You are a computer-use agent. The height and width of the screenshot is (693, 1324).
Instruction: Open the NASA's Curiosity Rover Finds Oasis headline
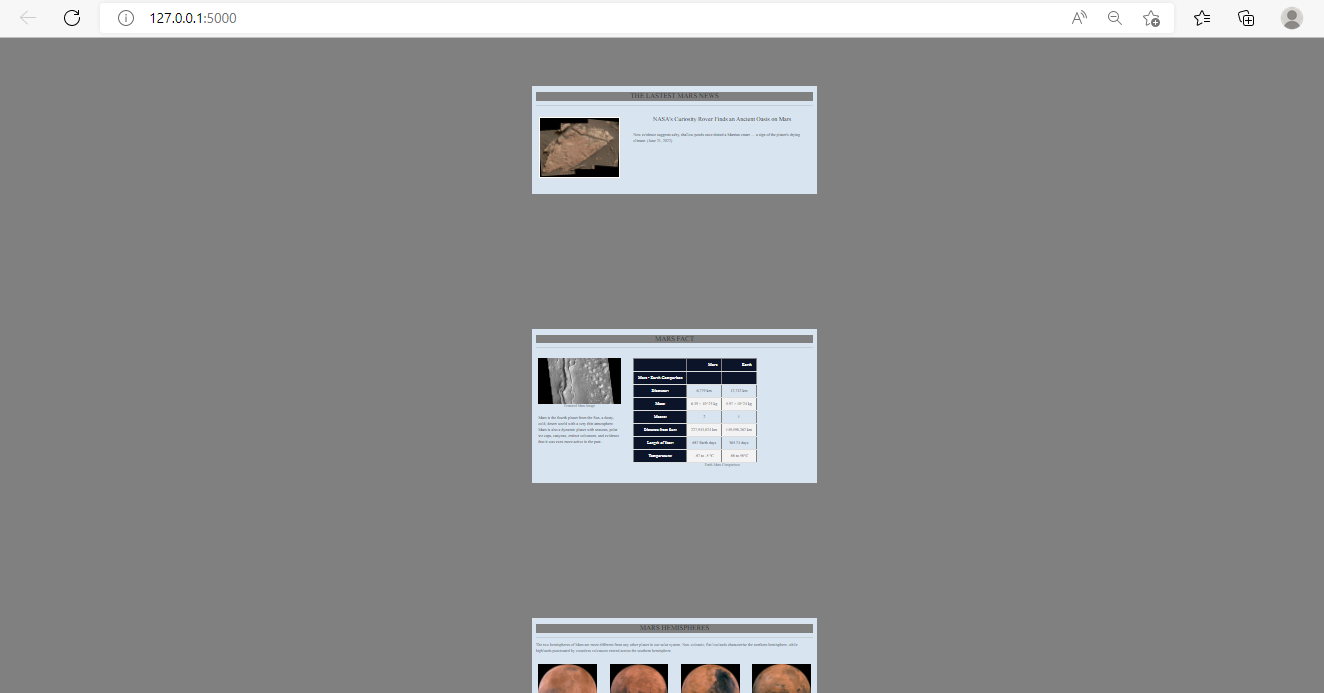pyautogui.click(x=722, y=119)
